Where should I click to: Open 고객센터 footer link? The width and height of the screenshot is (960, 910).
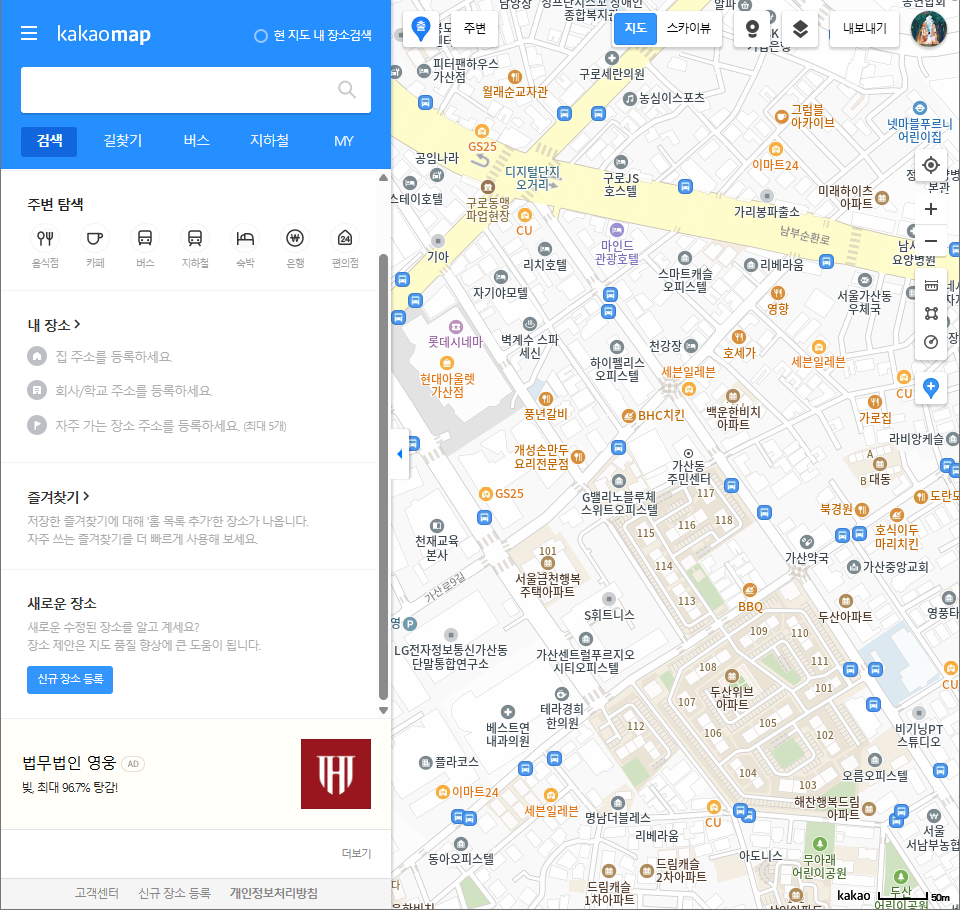click(x=97, y=893)
